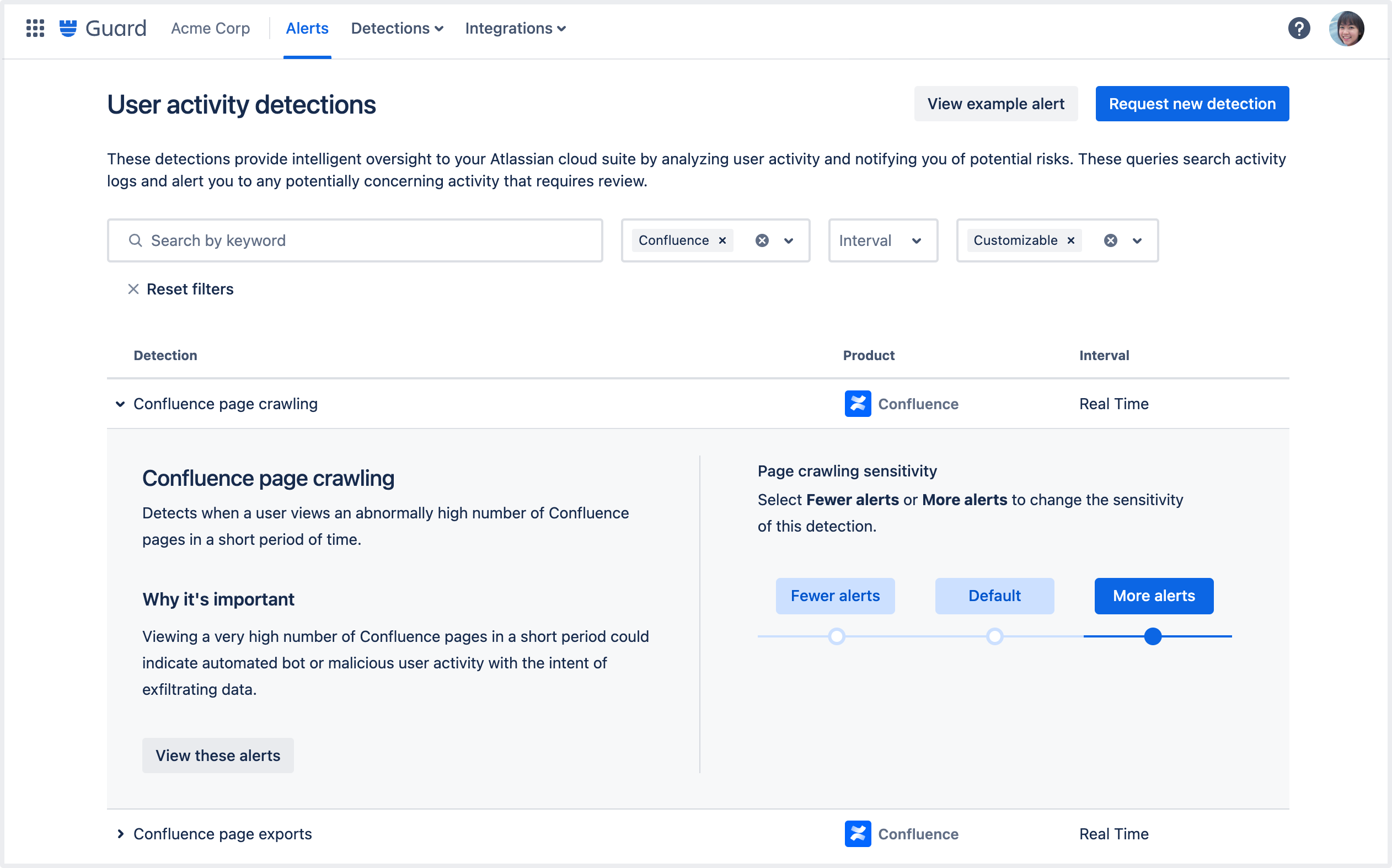Click the Product column header
The height and width of the screenshot is (868, 1392).
869,355
